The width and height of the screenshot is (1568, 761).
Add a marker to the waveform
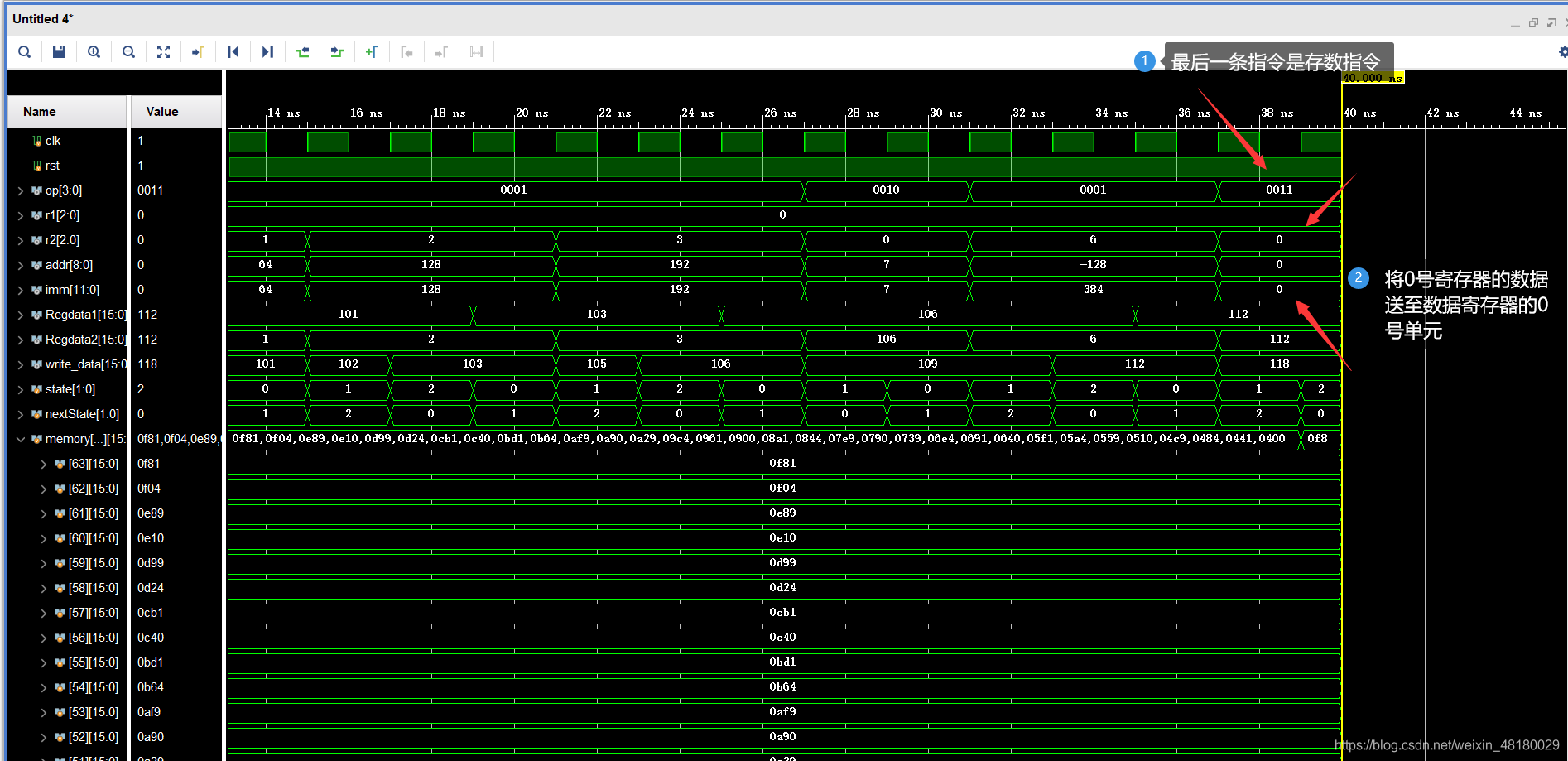point(373,52)
